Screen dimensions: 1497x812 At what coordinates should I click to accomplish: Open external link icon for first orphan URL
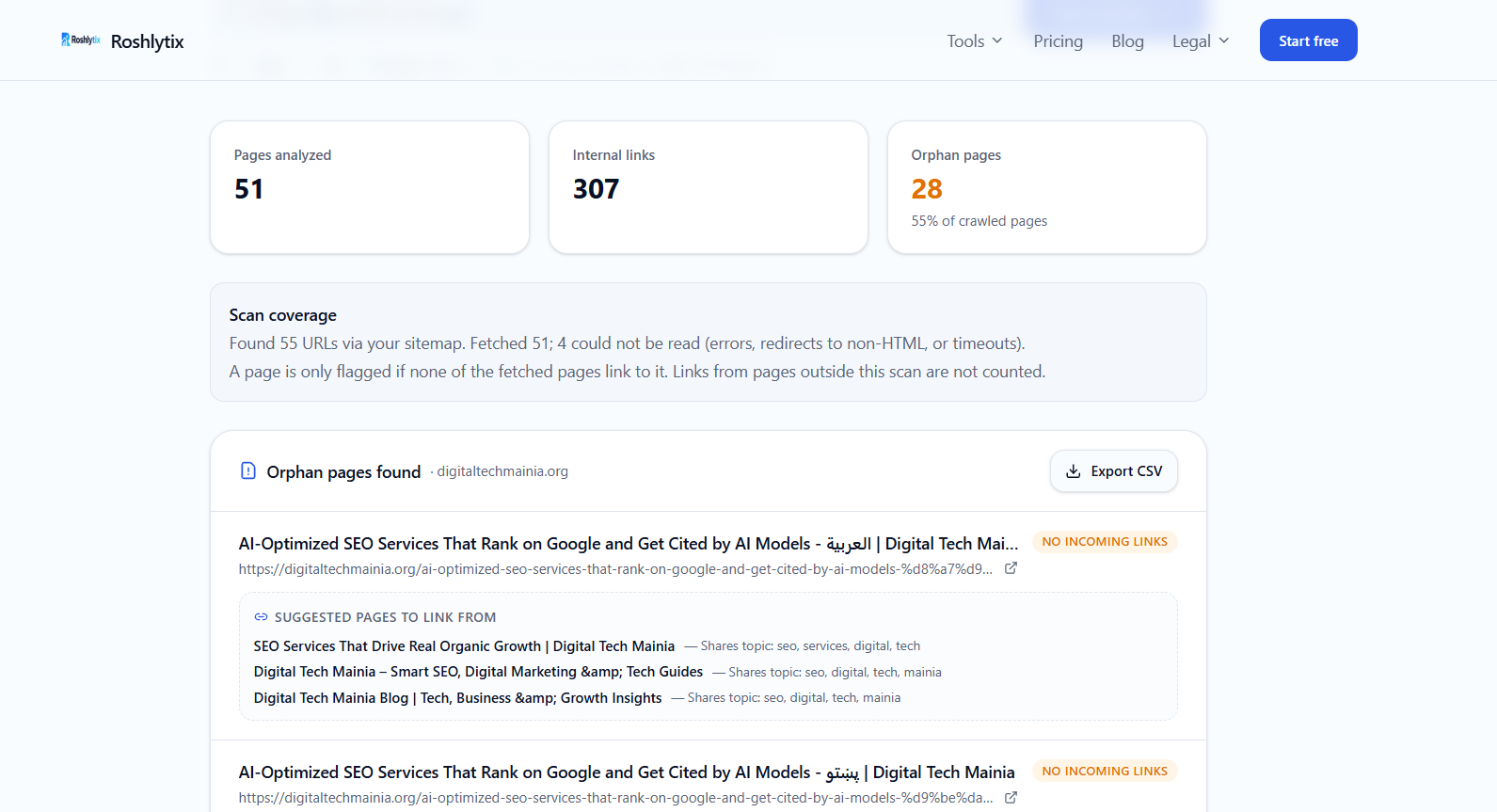click(1011, 568)
